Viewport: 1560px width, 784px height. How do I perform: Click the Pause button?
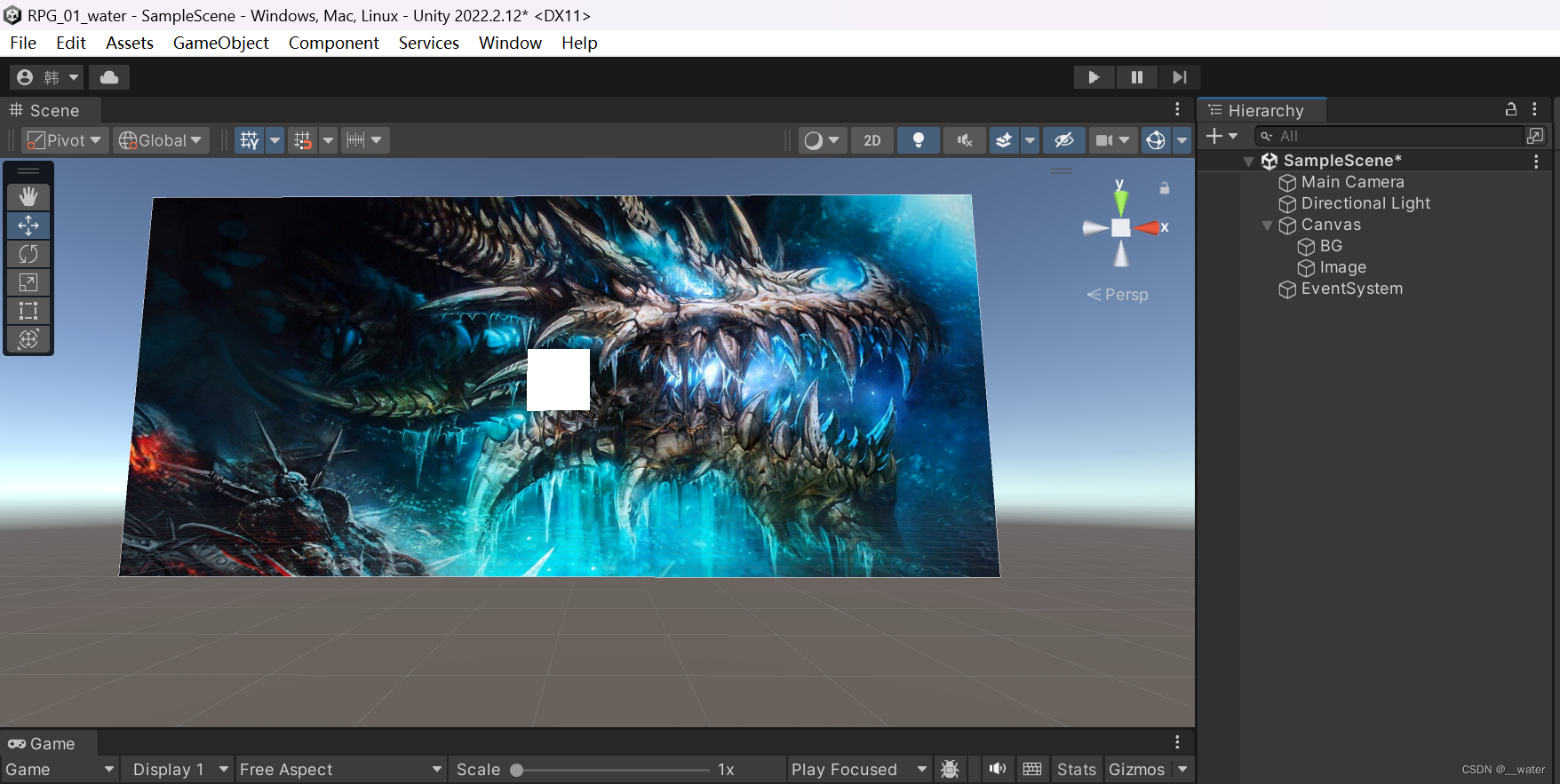tap(1136, 77)
